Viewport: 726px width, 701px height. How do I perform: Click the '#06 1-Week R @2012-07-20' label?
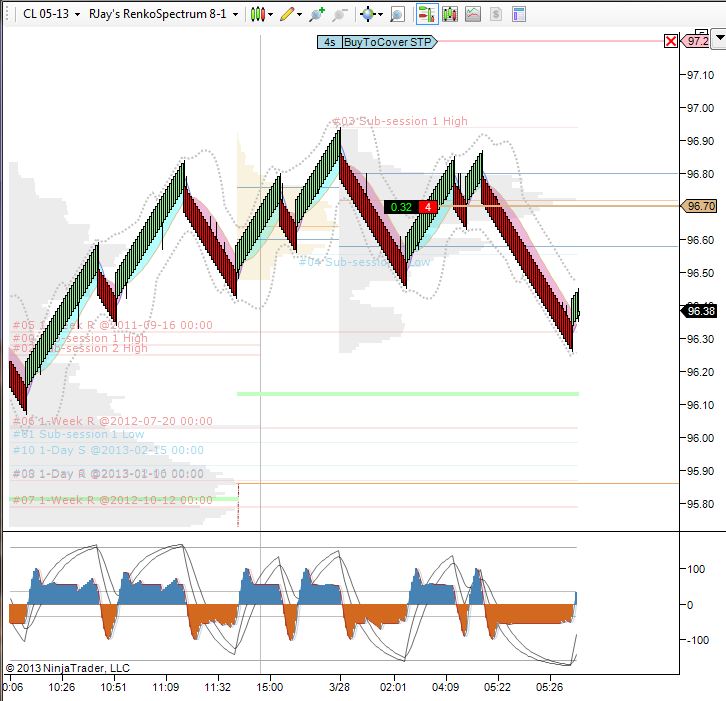pos(113,421)
